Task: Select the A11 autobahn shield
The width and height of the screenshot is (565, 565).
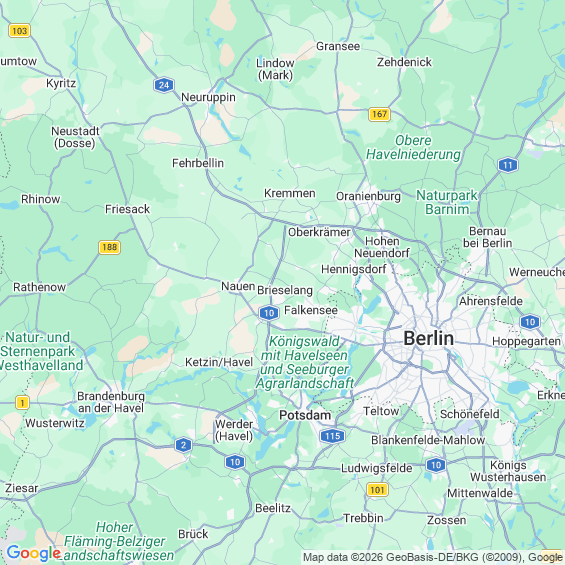Action: point(508,165)
